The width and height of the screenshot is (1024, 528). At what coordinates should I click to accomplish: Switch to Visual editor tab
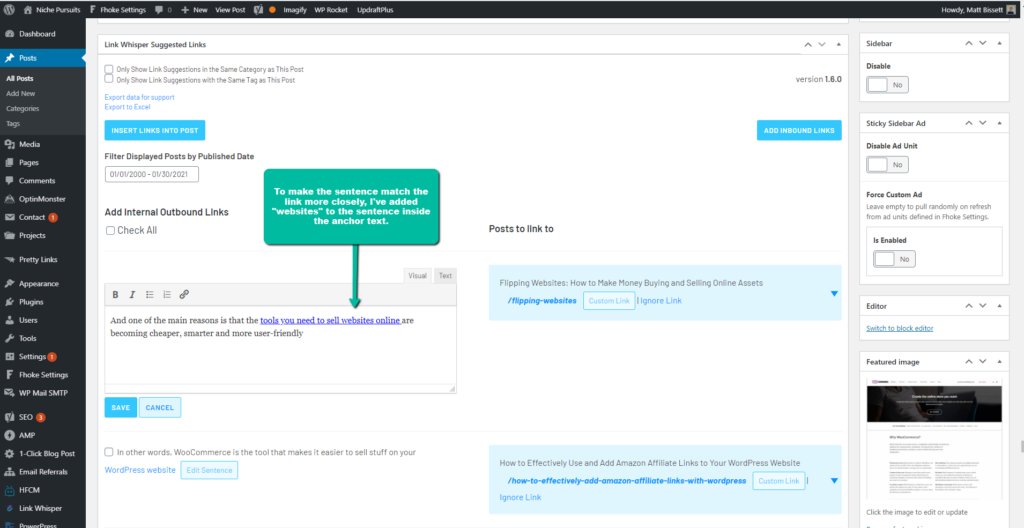coord(417,276)
